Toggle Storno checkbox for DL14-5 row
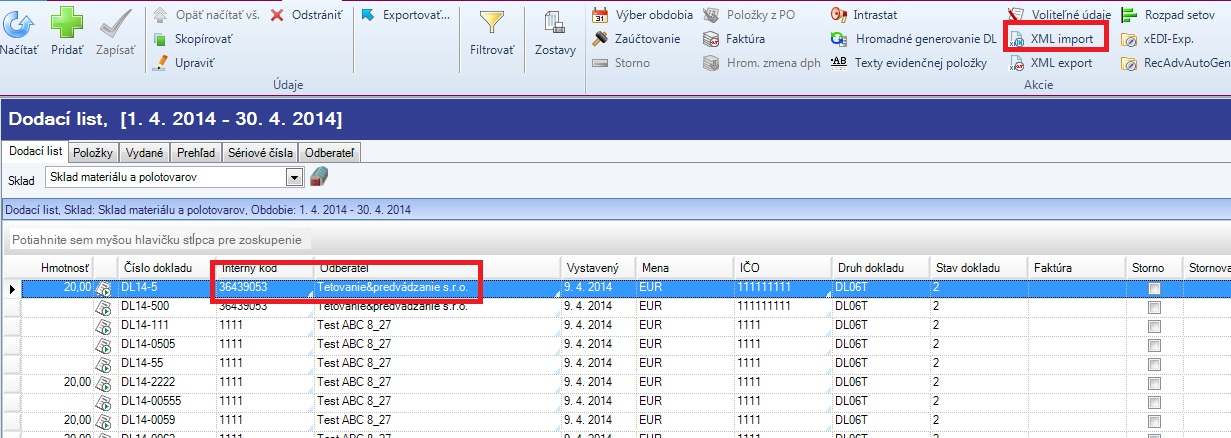 [x=1154, y=288]
